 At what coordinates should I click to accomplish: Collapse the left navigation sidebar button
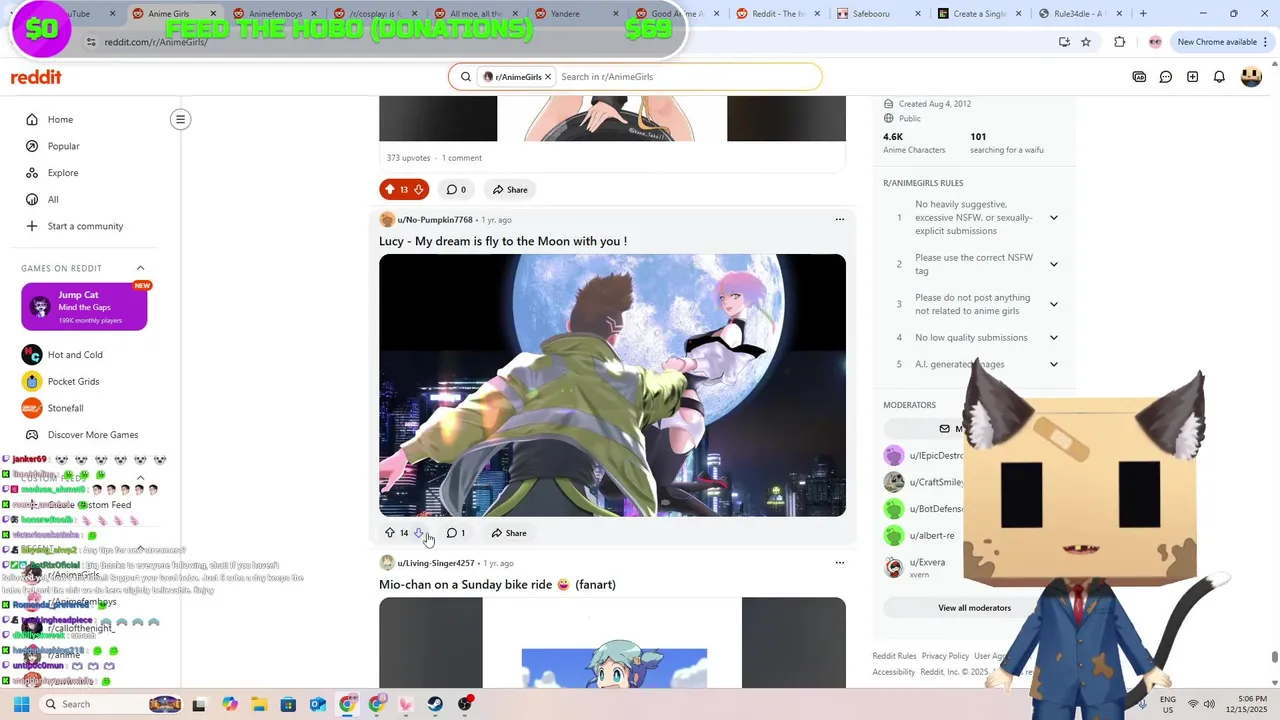pyautogui.click(x=180, y=120)
